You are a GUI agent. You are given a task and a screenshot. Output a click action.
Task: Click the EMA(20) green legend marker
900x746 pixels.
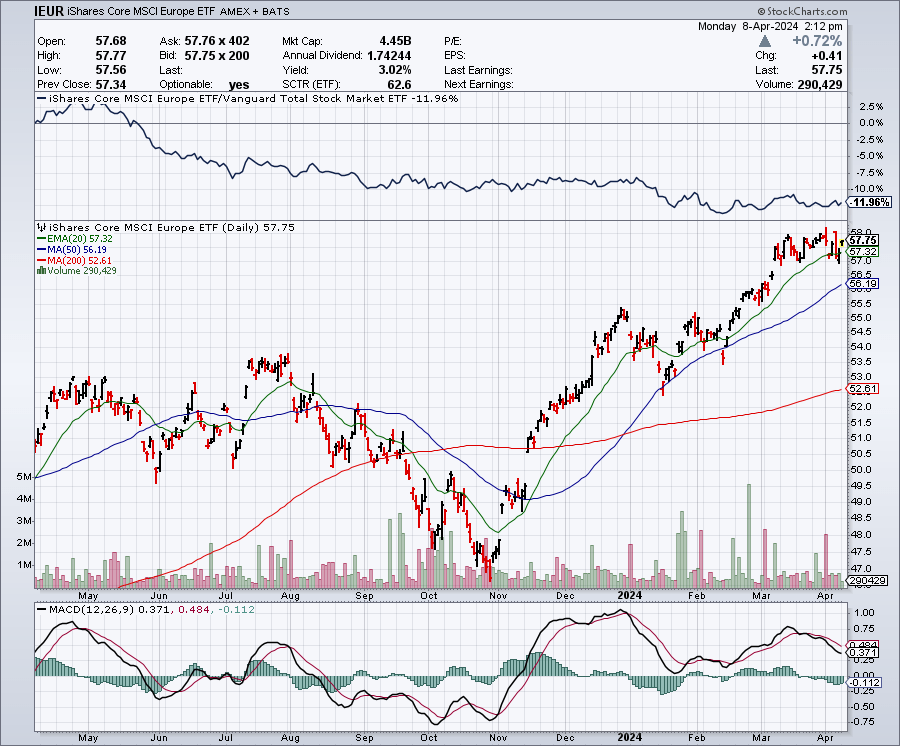40,239
